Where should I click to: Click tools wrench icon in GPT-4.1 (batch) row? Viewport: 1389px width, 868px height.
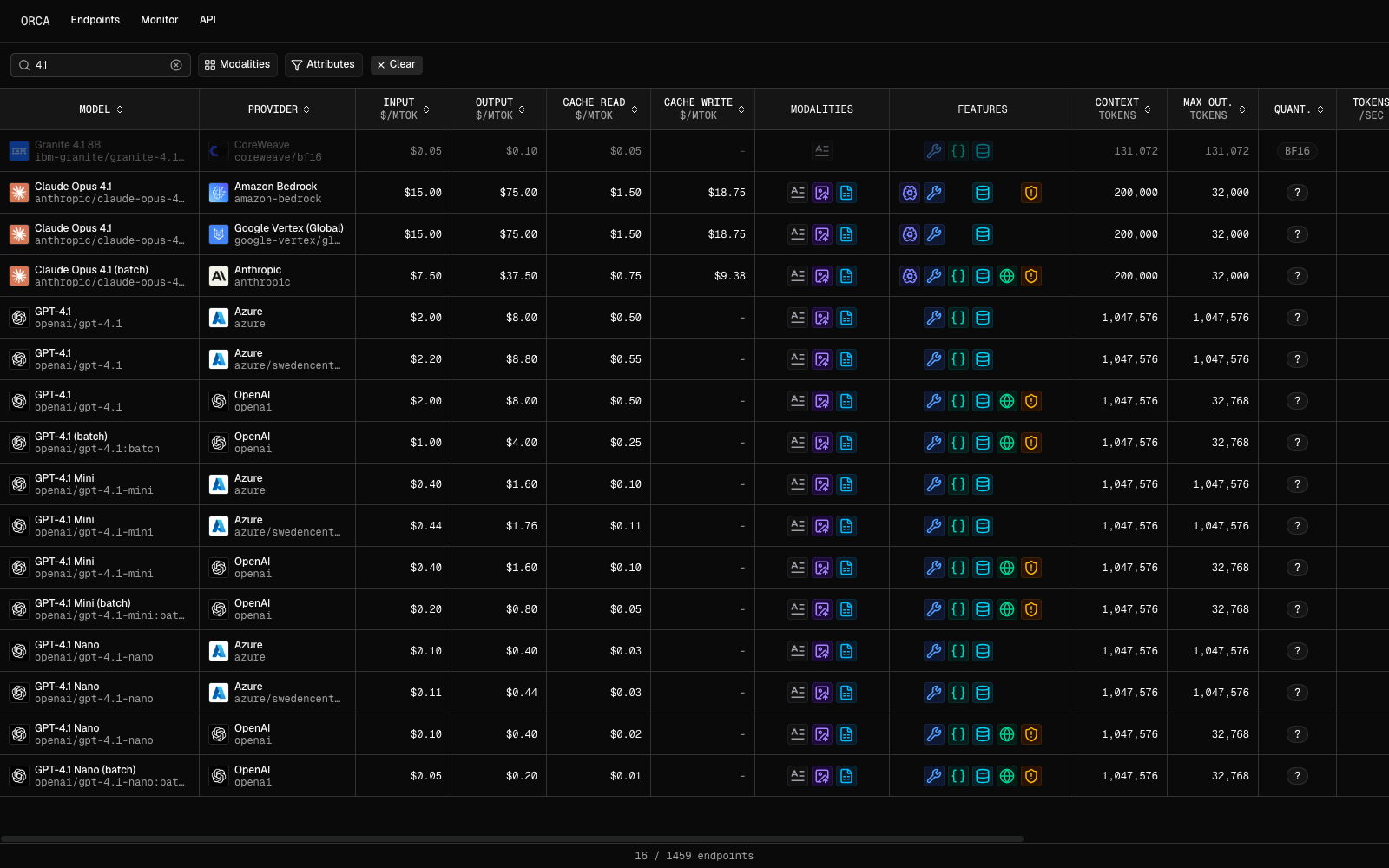coord(934,443)
